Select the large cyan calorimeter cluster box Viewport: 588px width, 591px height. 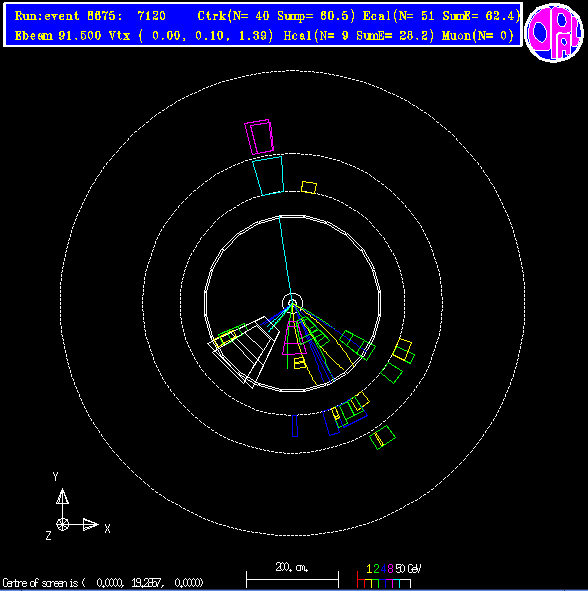tap(268, 176)
